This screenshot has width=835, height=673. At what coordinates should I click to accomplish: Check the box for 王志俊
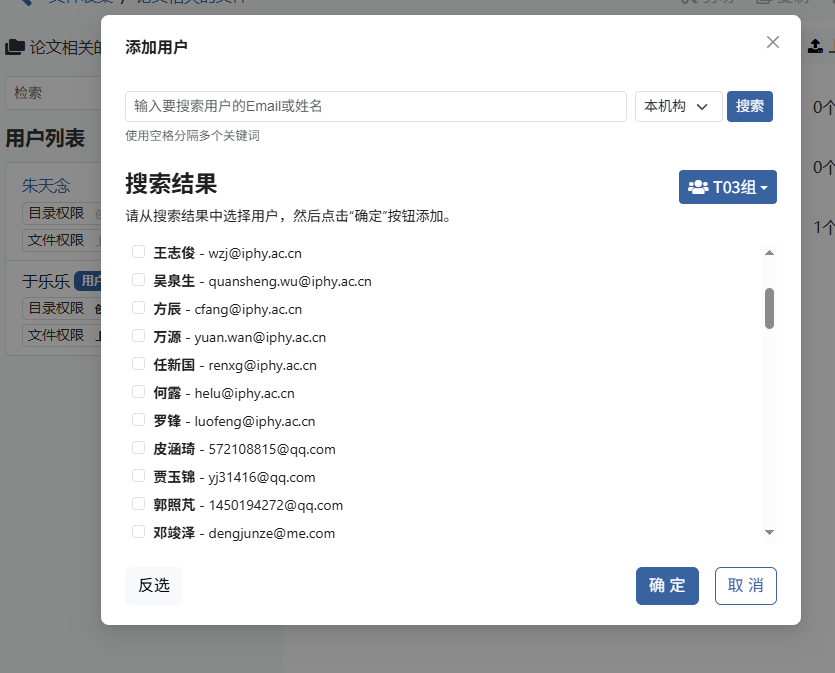tap(138, 251)
